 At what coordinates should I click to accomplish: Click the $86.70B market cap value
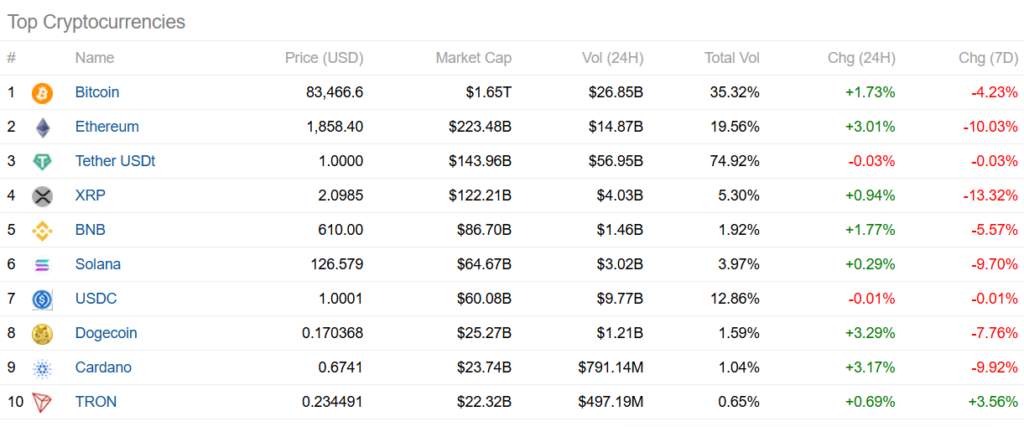484,230
